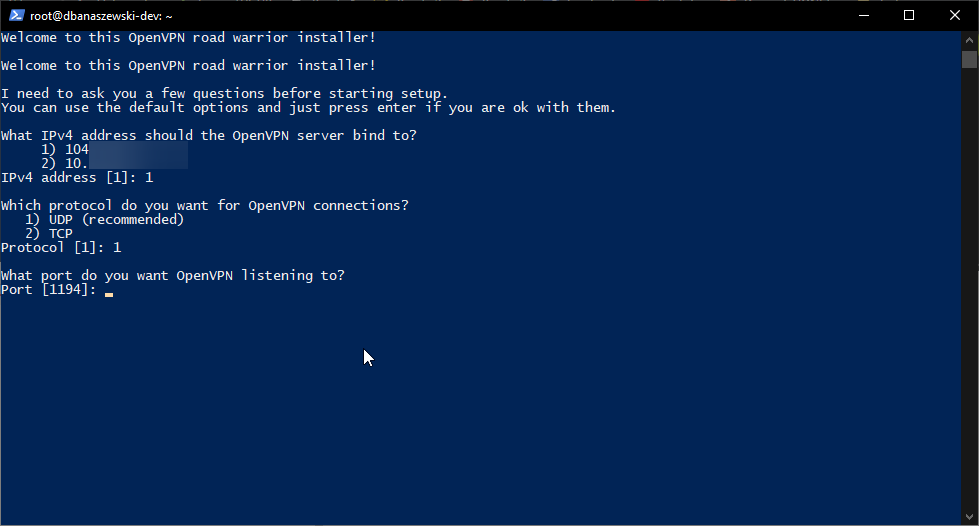
Task: Click the IPv4 bind address question line
Action: [209, 136]
